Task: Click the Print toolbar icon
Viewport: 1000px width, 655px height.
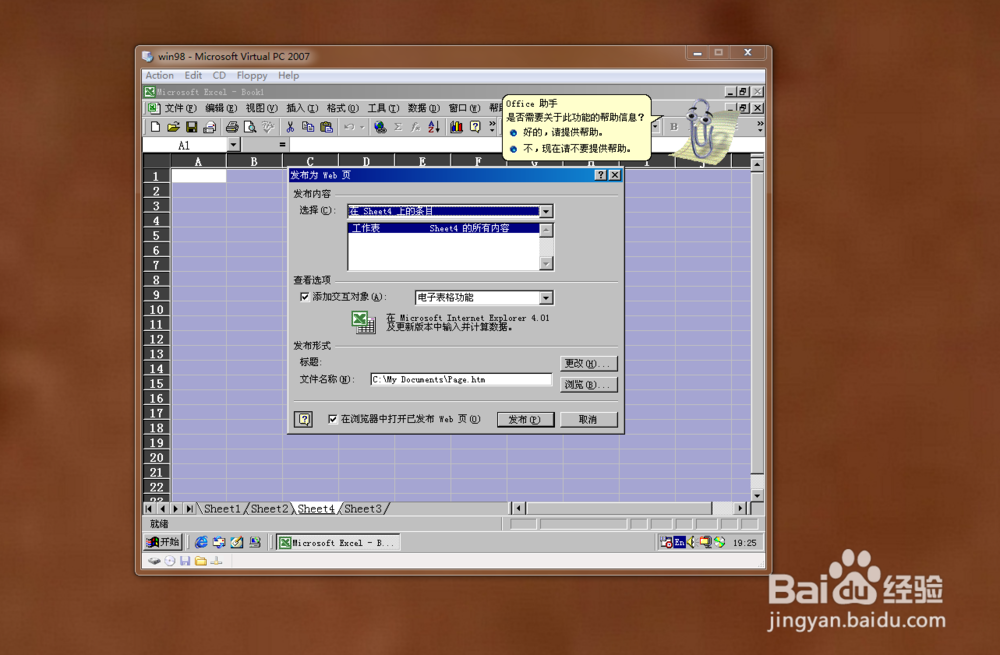Action: [x=232, y=127]
